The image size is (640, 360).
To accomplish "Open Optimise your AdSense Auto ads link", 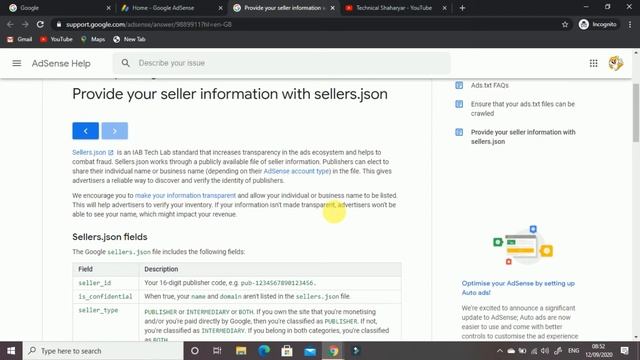I will pos(518,288).
